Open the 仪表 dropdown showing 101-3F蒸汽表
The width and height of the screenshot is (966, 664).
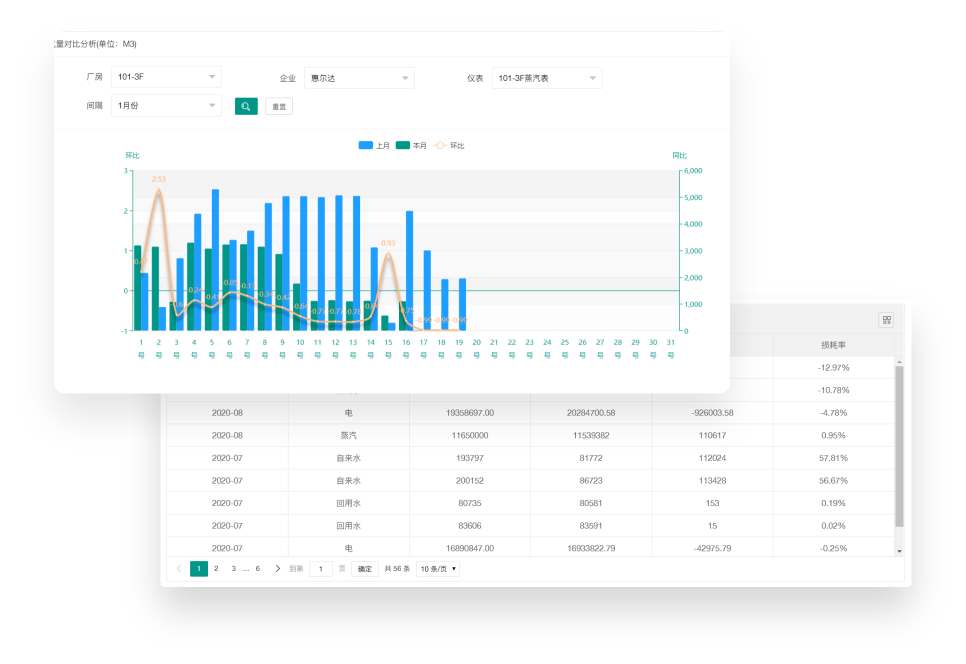546,78
